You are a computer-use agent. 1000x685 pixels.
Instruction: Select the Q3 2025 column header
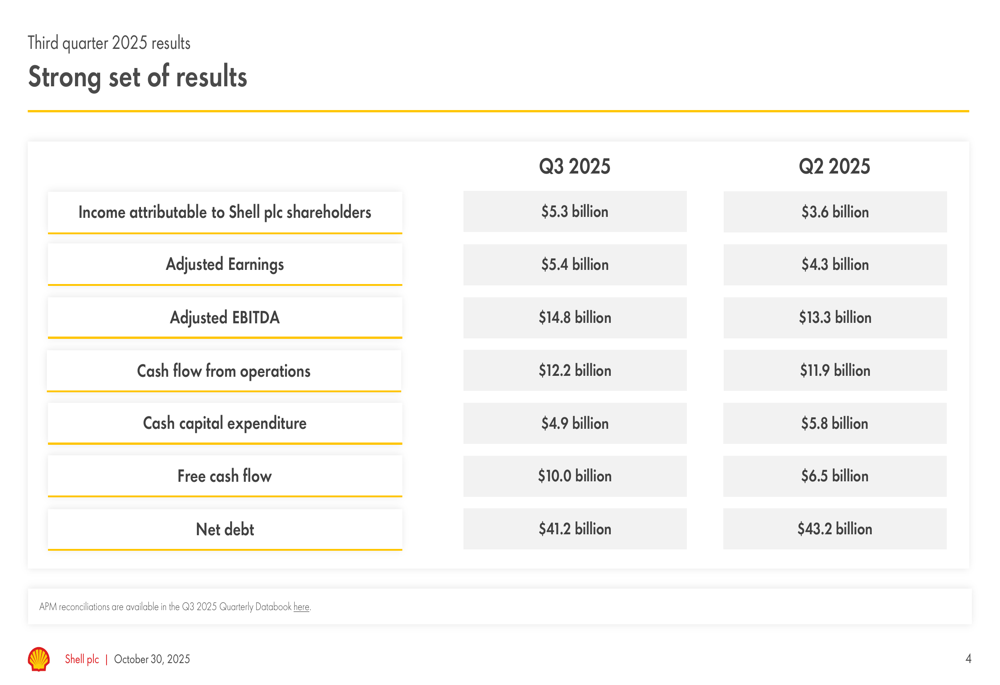574,167
